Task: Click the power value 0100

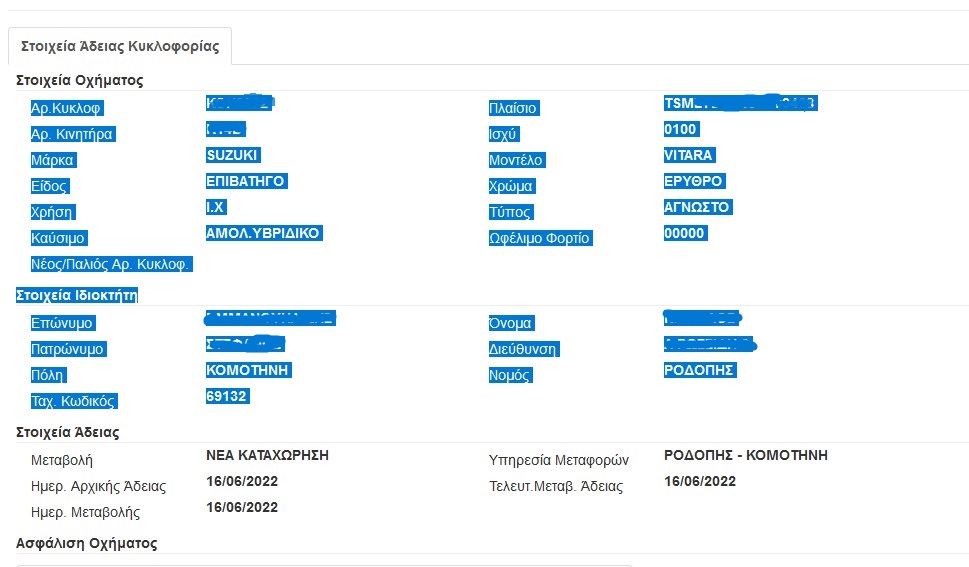Action: point(680,129)
